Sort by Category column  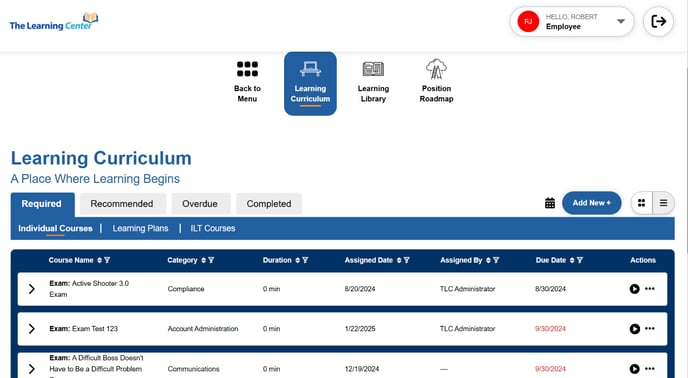(204, 260)
